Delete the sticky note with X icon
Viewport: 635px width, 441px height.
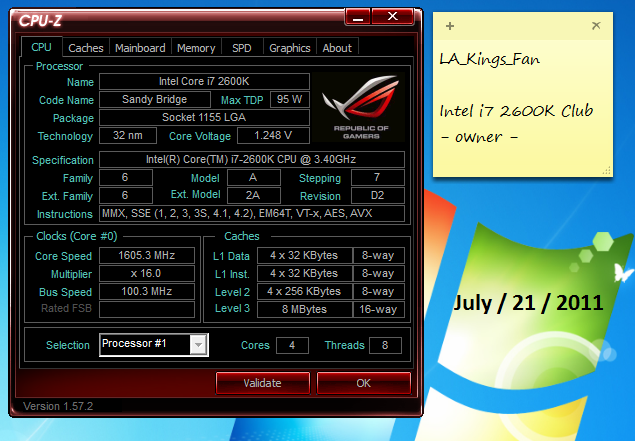click(596, 26)
